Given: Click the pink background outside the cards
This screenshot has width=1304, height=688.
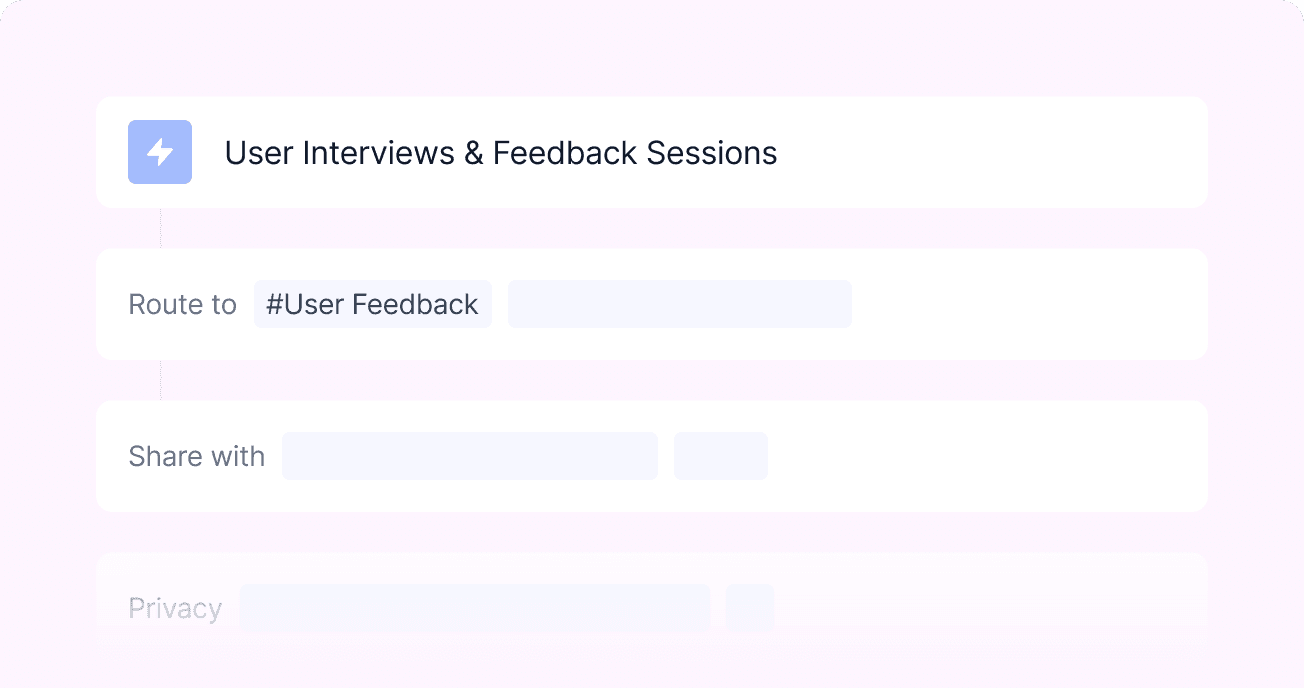Looking at the screenshot, I should tap(650, 48).
